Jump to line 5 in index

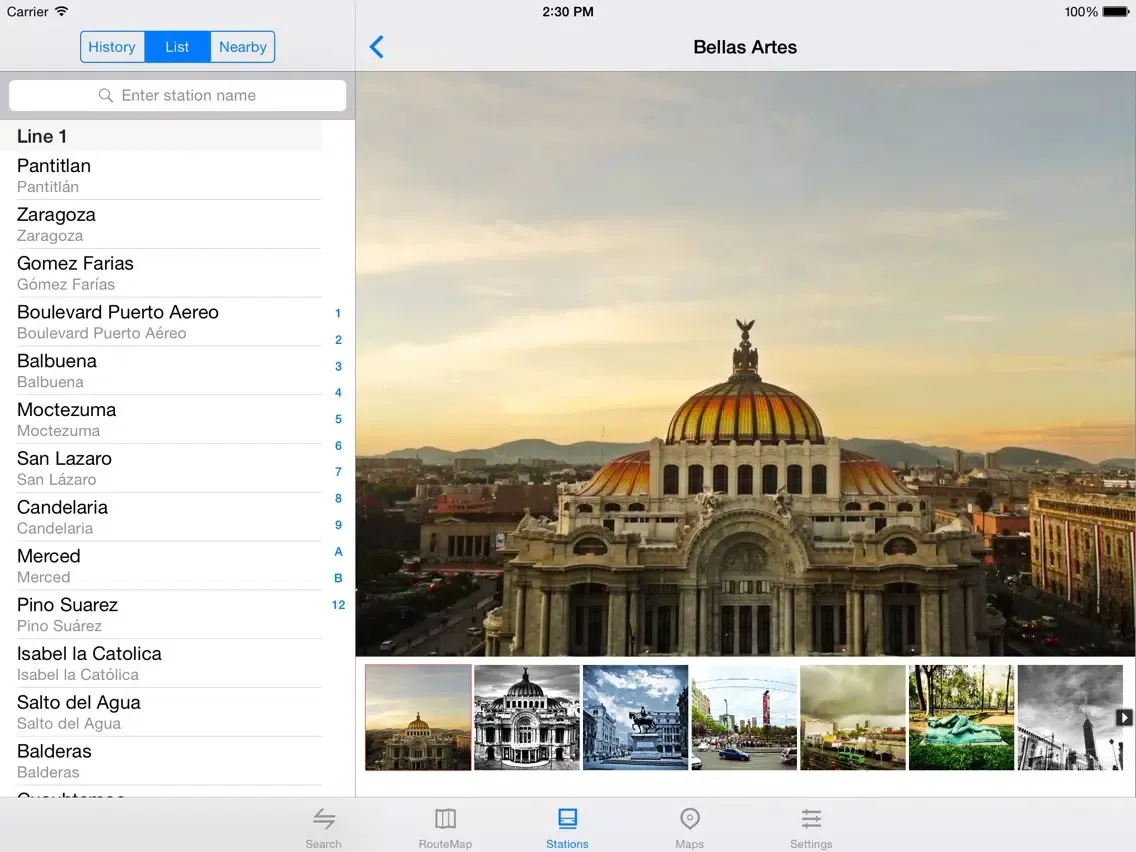(x=338, y=419)
